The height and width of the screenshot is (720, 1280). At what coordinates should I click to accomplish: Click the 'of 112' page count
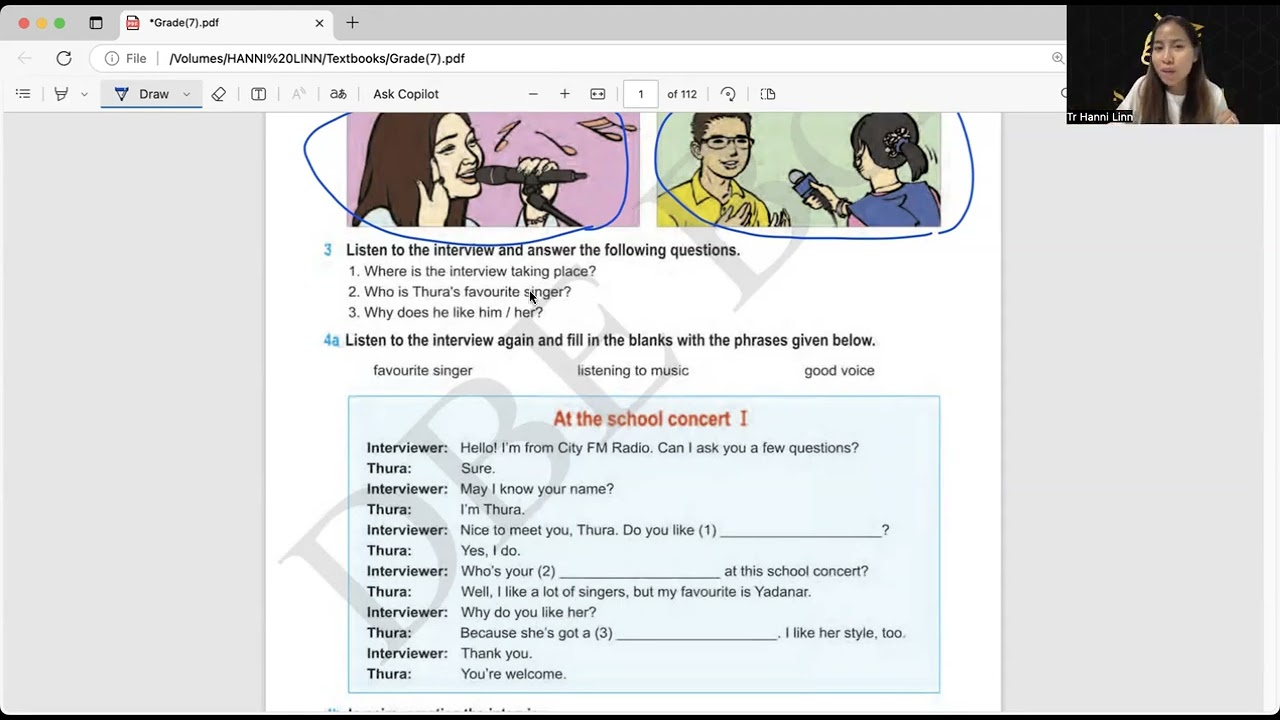coord(682,94)
